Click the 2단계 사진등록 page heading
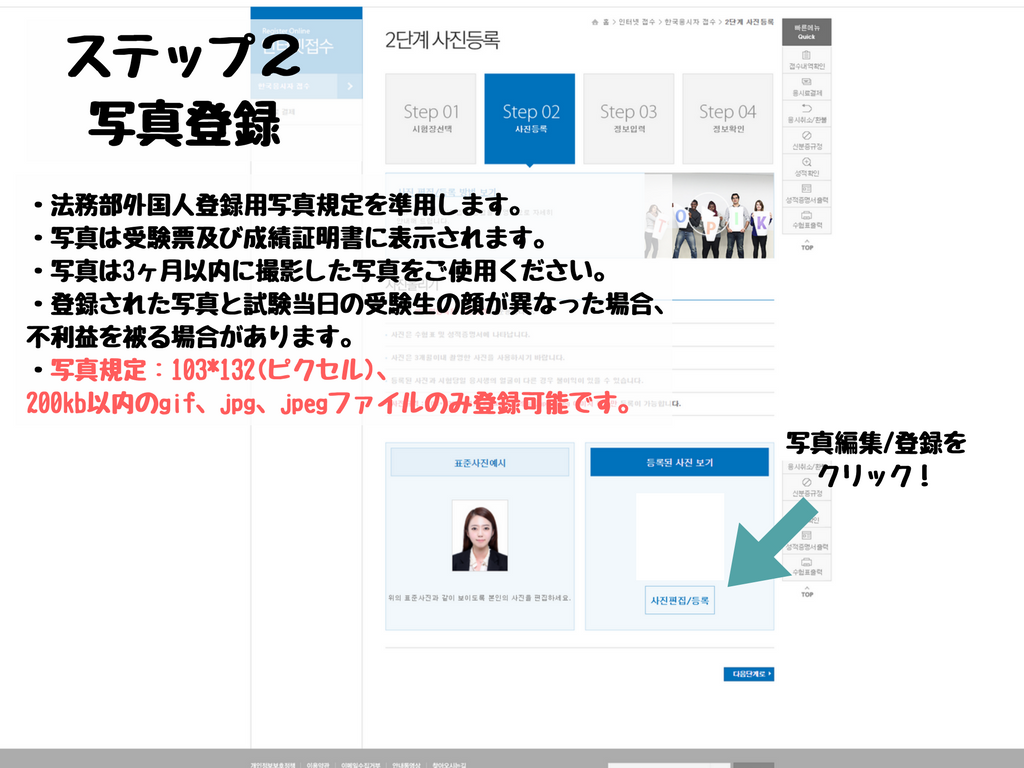 (442, 40)
